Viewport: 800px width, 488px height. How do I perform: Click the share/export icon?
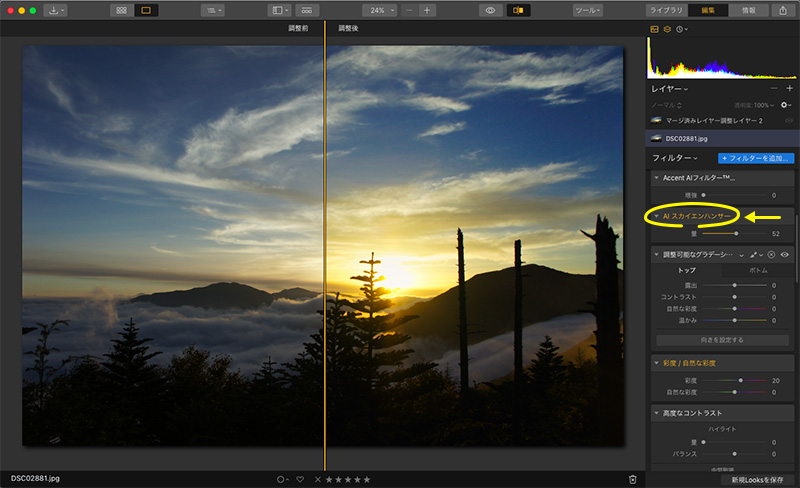[x=783, y=10]
